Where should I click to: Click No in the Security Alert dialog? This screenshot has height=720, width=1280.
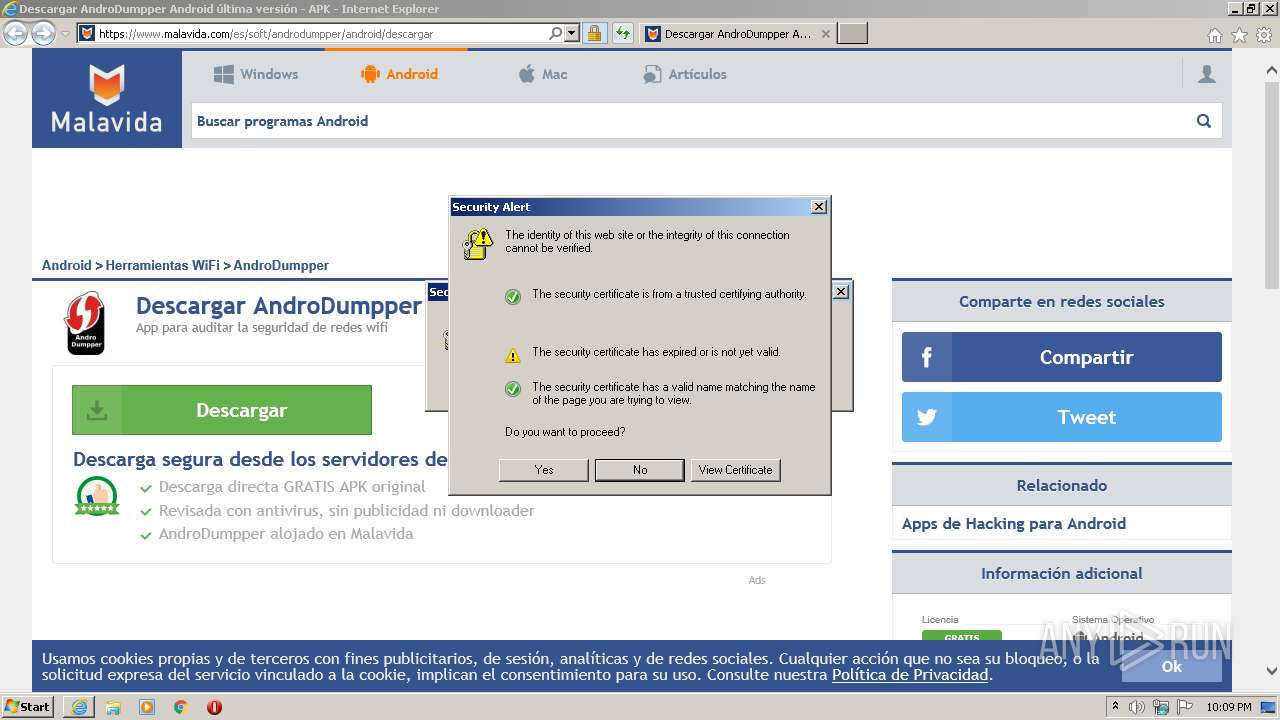(x=640, y=470)
